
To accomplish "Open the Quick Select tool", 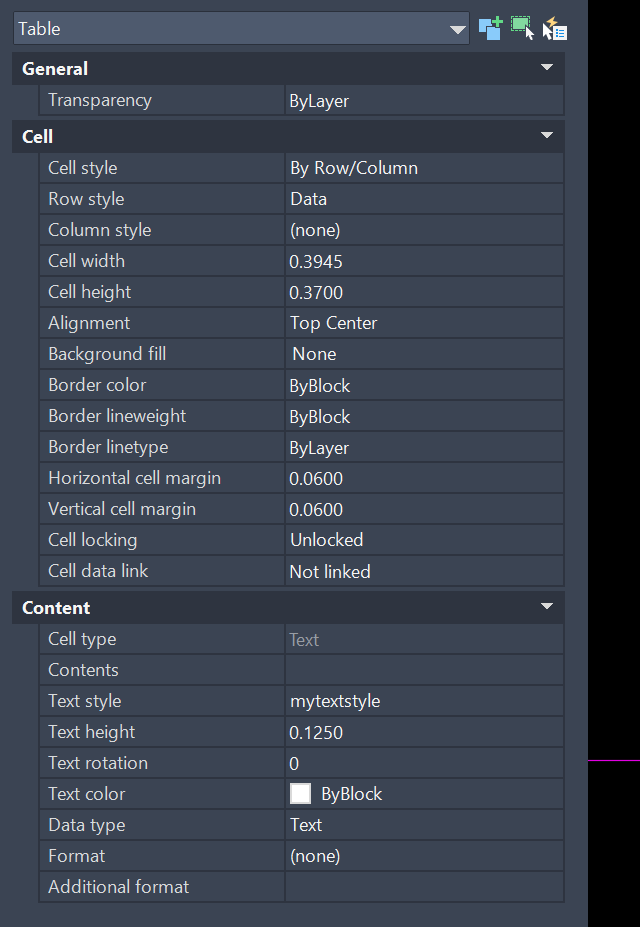I will pos(555,28).
